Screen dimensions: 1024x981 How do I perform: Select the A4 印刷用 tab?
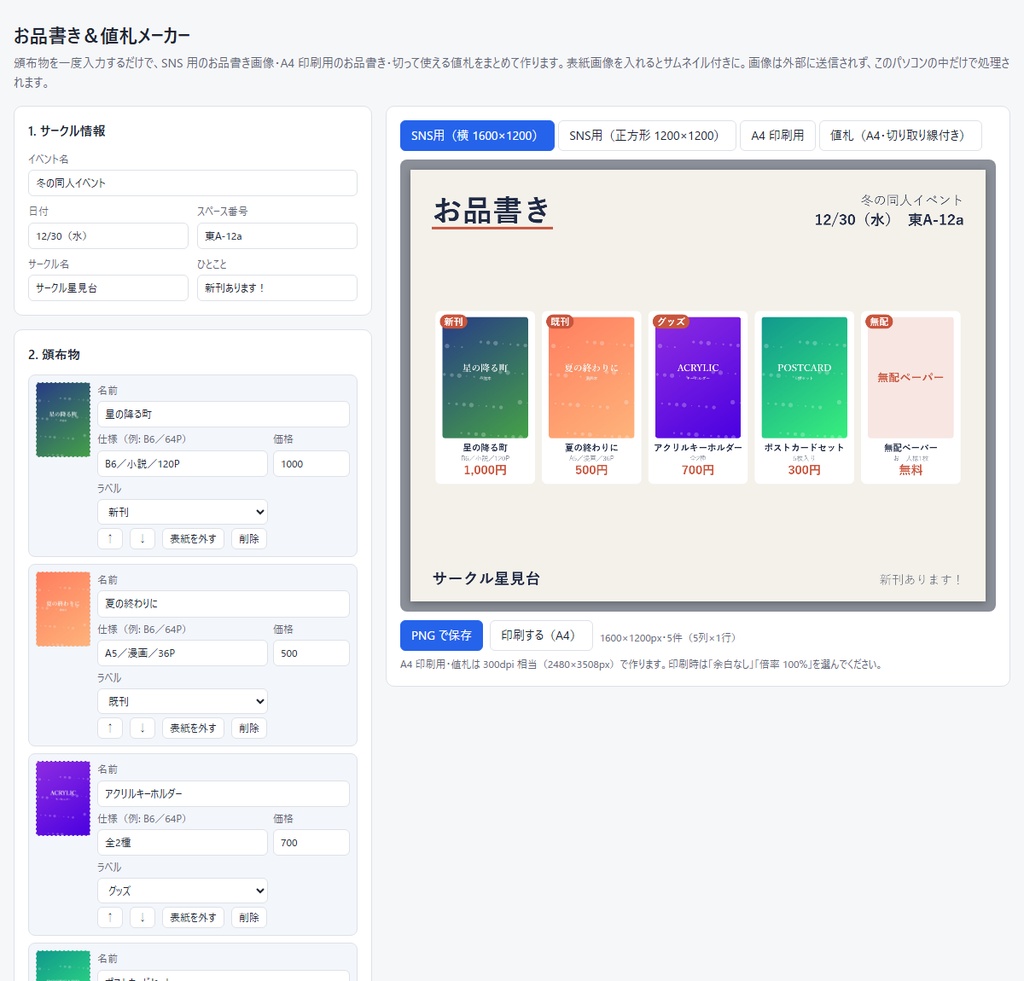click(777, 136)
